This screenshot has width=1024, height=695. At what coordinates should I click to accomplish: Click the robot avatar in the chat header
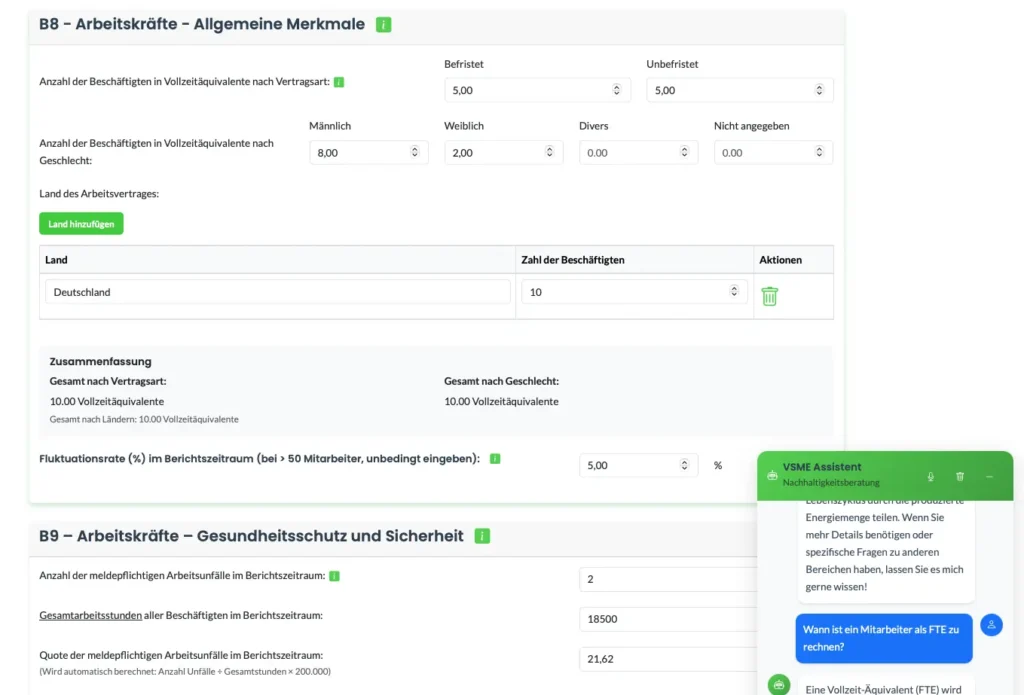pyautogui.click(x=770, y=477)
